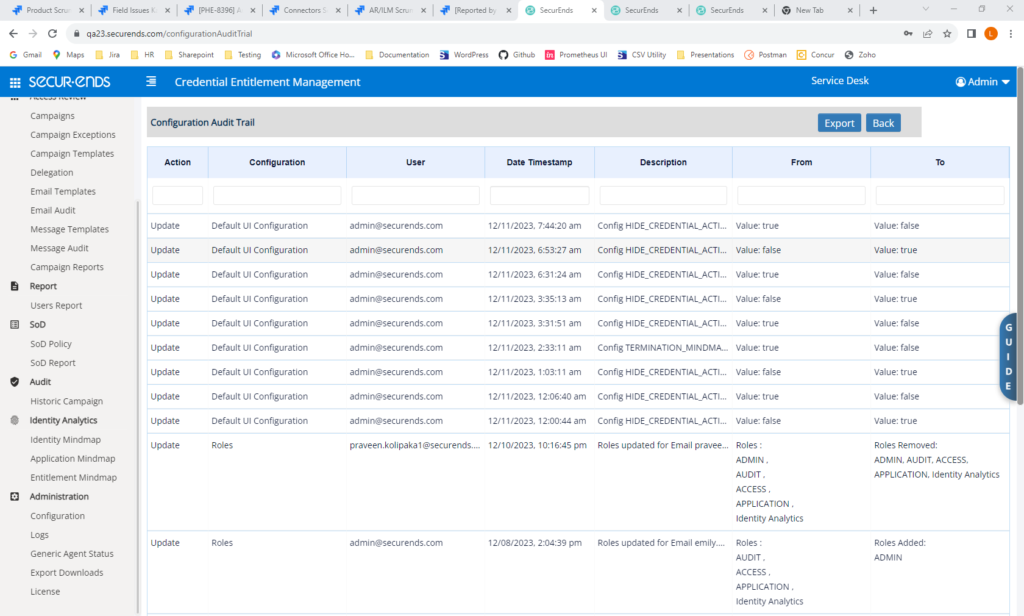Open the Admin user dropdown
The height and width of the screenshot is (616, 1024).
click(x=982, y=82)
